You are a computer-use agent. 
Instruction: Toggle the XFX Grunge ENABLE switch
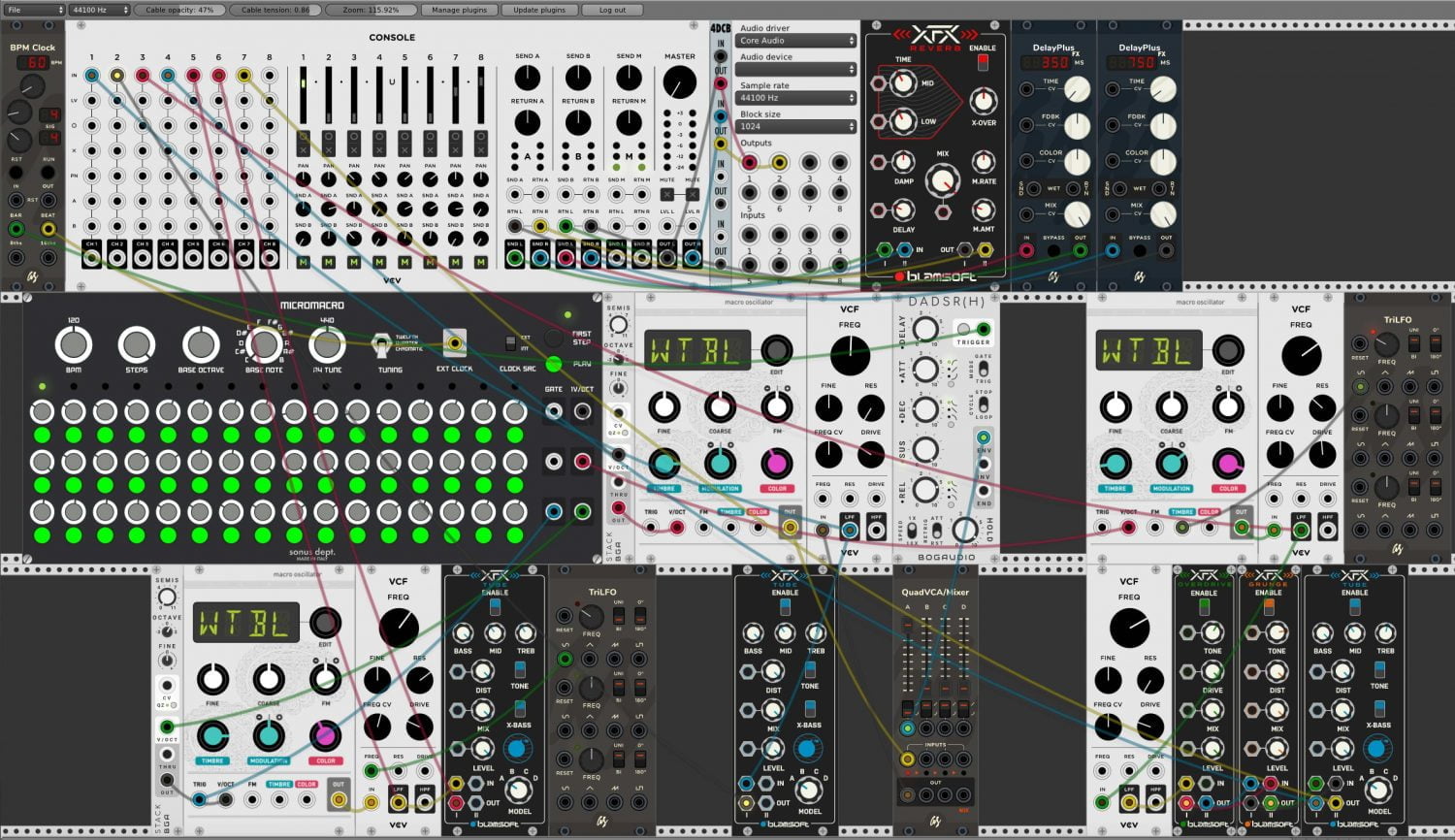click(1268, 606)
